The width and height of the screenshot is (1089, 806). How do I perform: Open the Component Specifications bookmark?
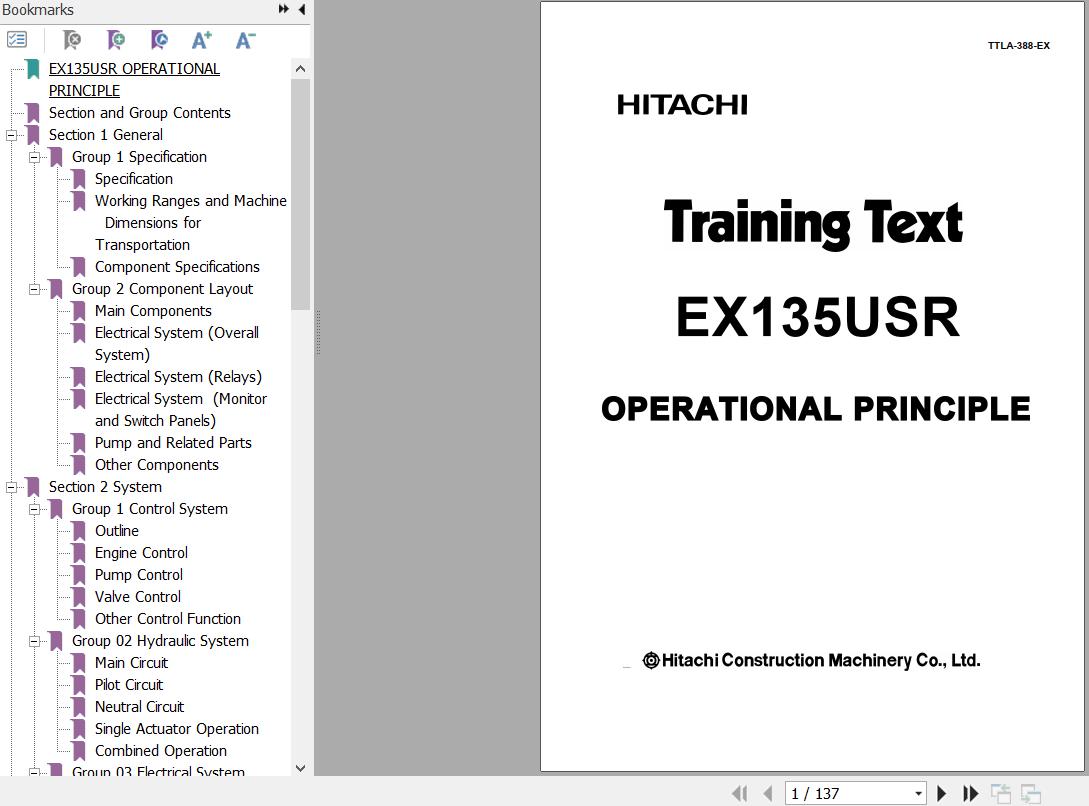click(177, 267)
